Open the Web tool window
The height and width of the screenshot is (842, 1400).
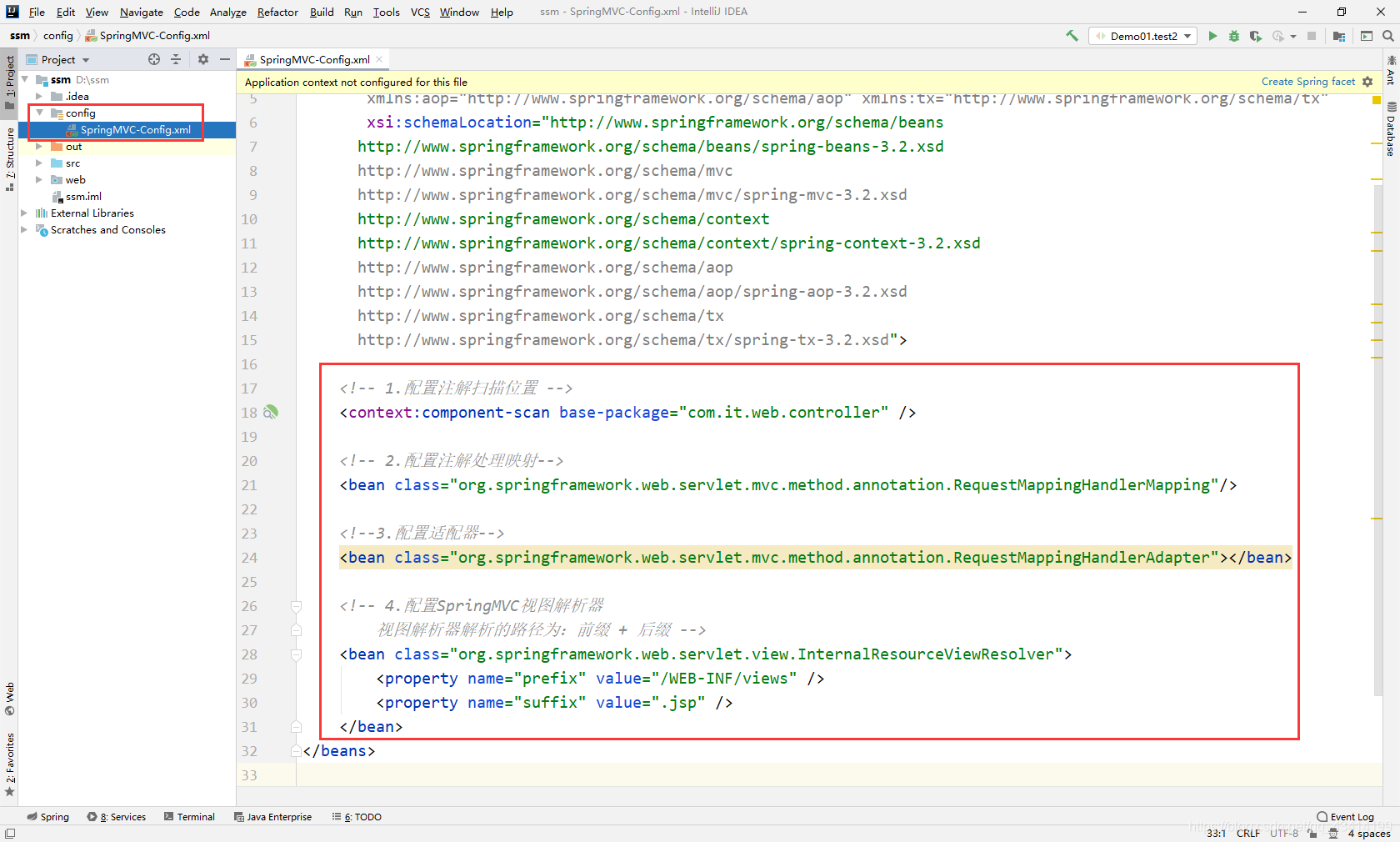pos(9,699)
